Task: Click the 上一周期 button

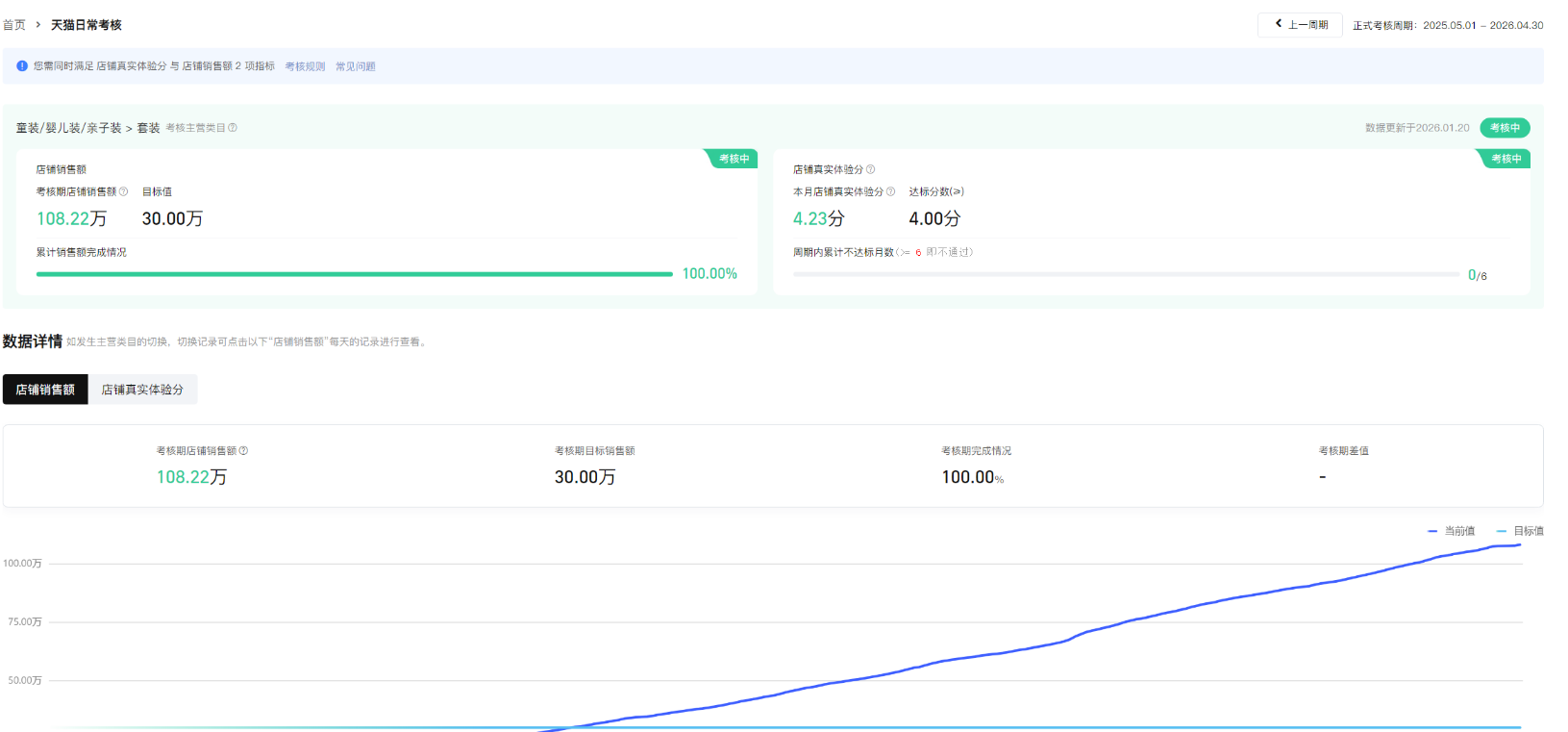Action: pos(1300,25)
